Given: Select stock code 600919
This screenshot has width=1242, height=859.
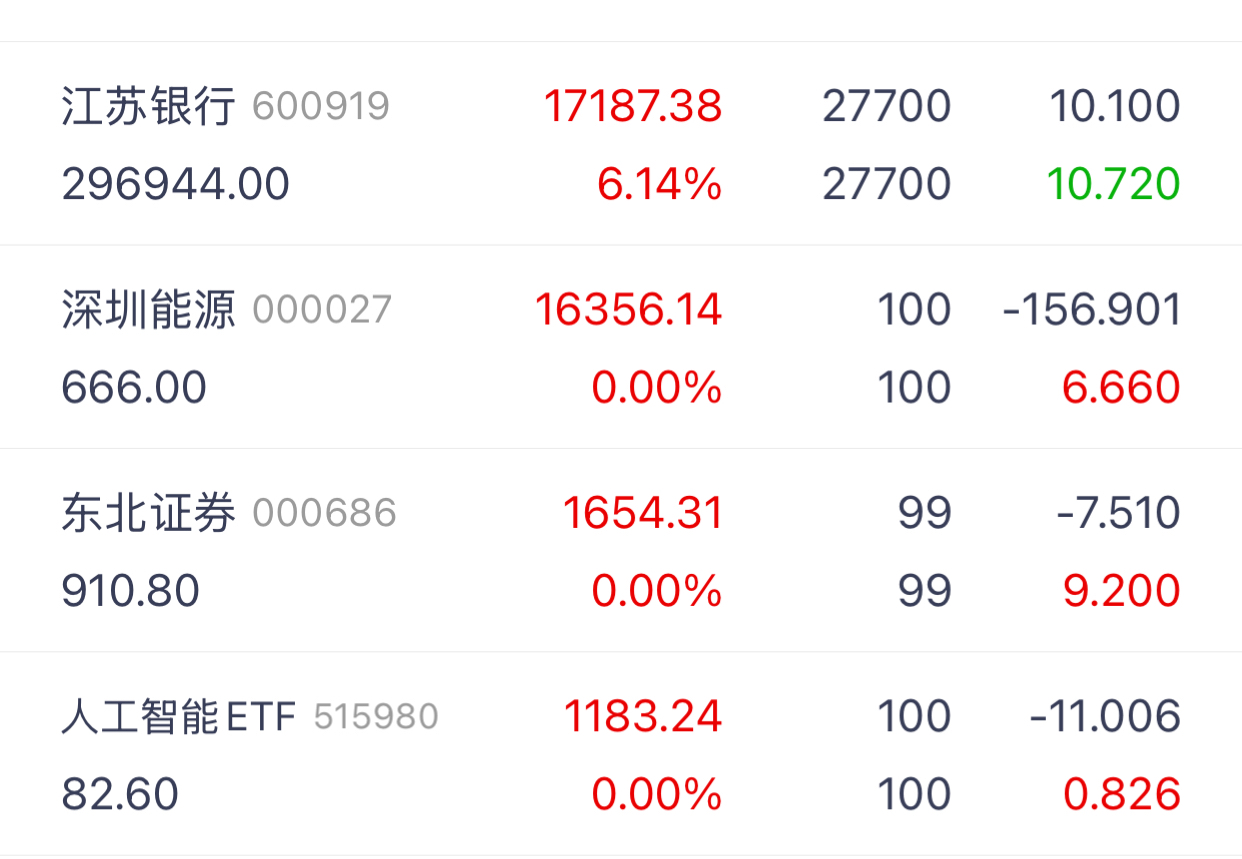Looking at the screenshot, I should (x=321, y=106).
